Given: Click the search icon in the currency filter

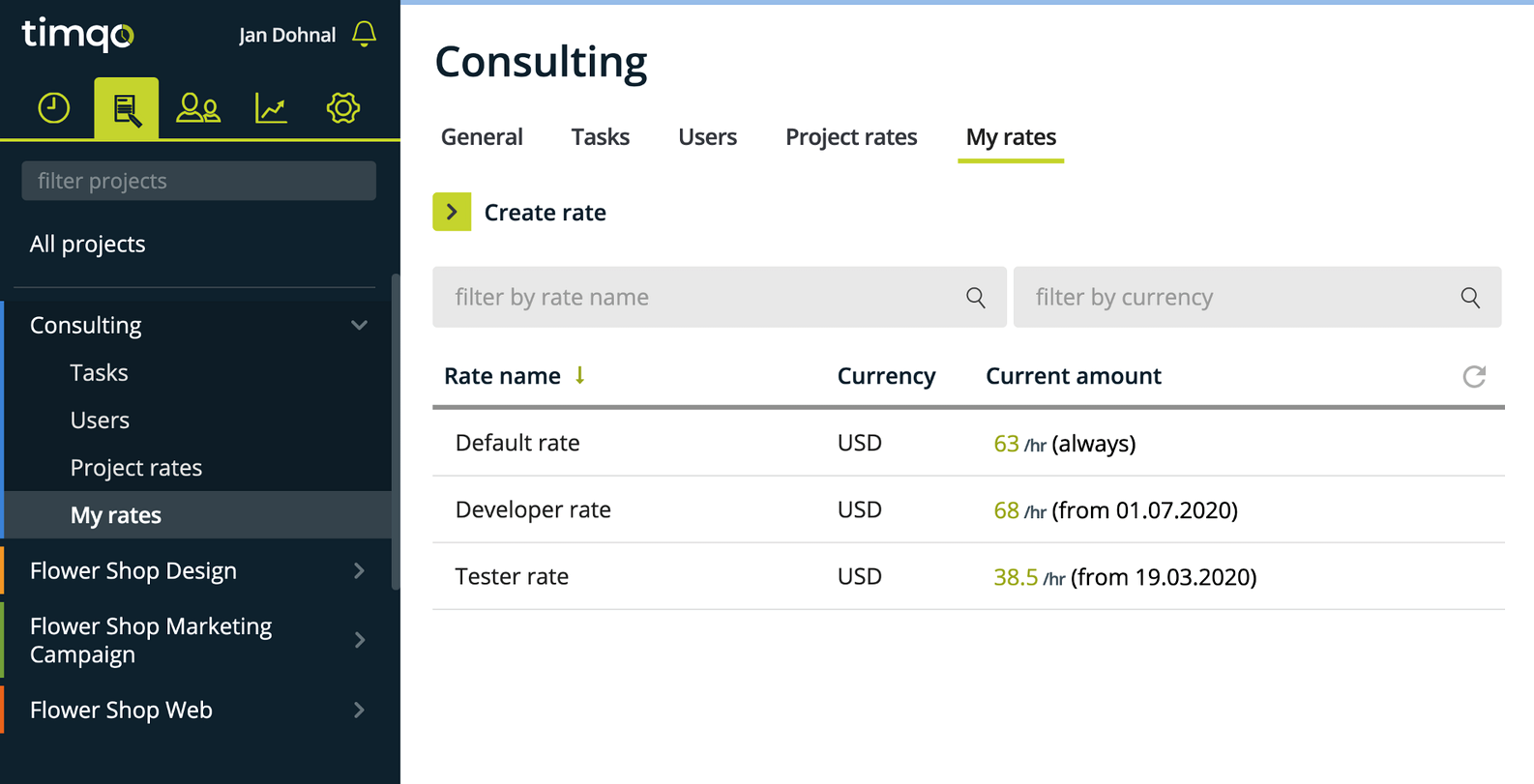Looking at the screenshot, I should point(1470,298).
